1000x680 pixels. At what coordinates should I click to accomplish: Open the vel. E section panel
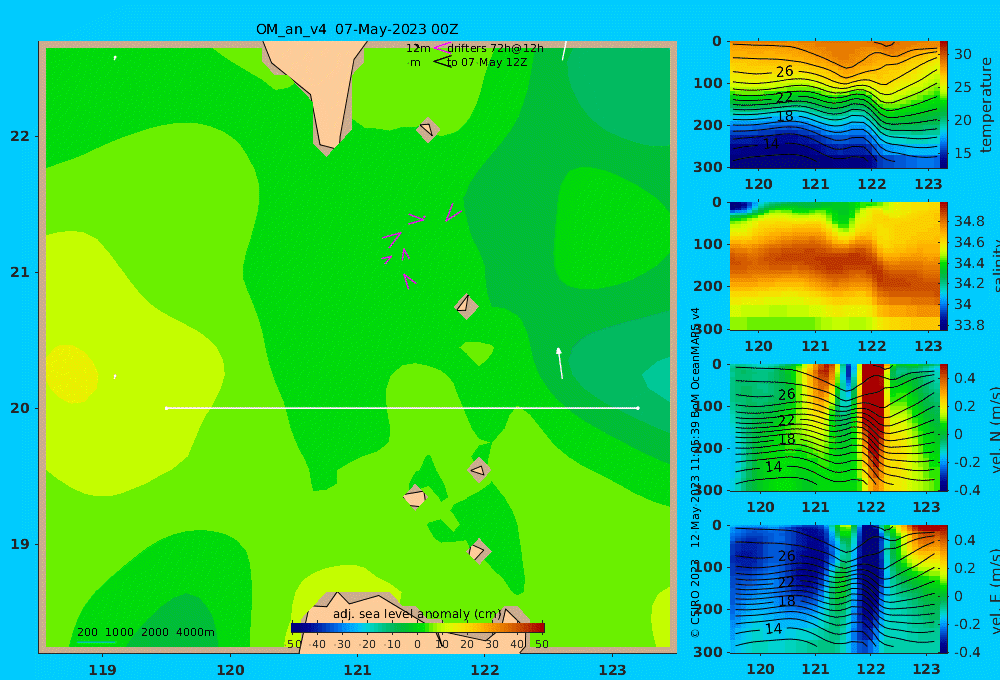pyautogui.click(x=834, y=589)
